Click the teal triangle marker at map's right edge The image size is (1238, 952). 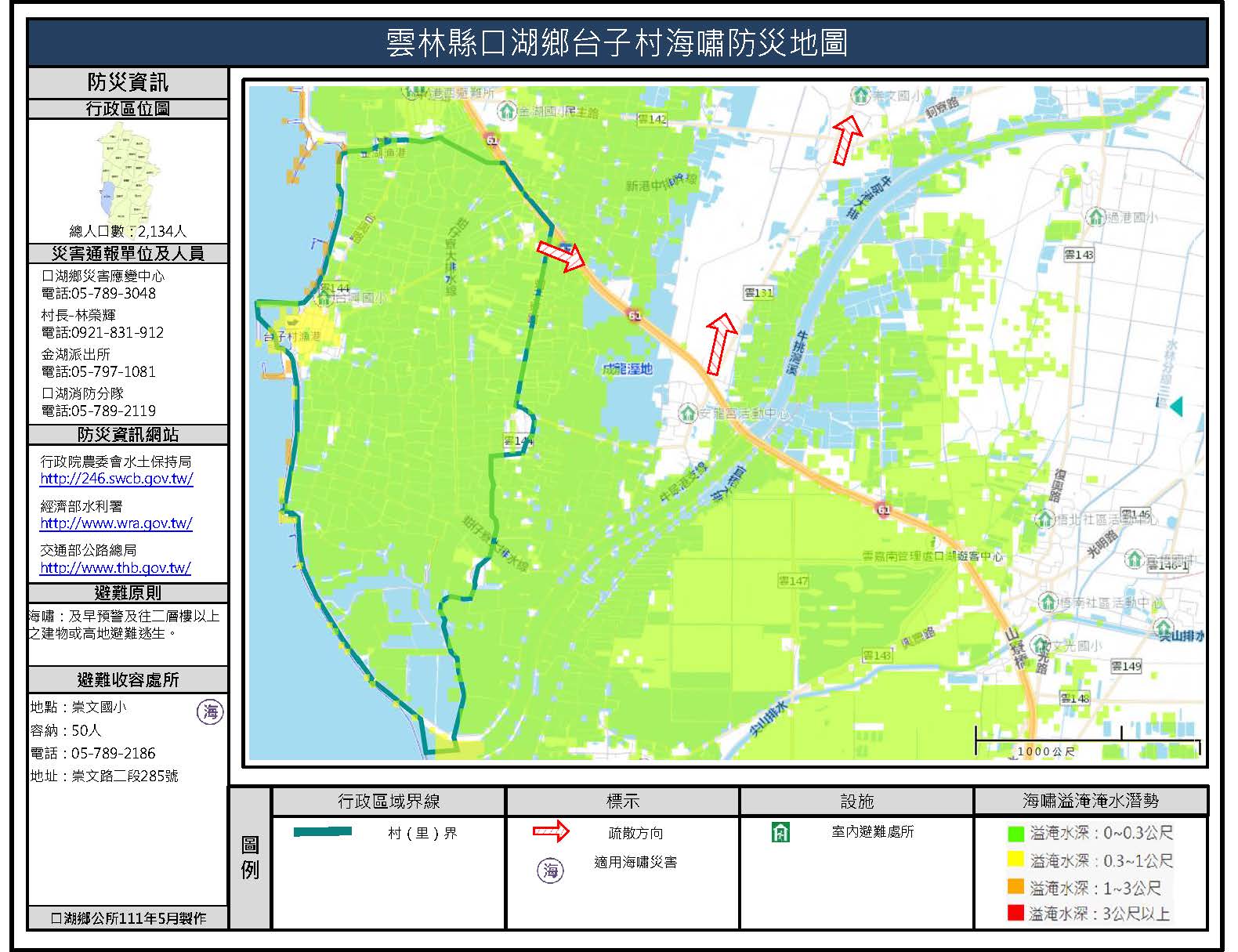tap(1175, 406)
